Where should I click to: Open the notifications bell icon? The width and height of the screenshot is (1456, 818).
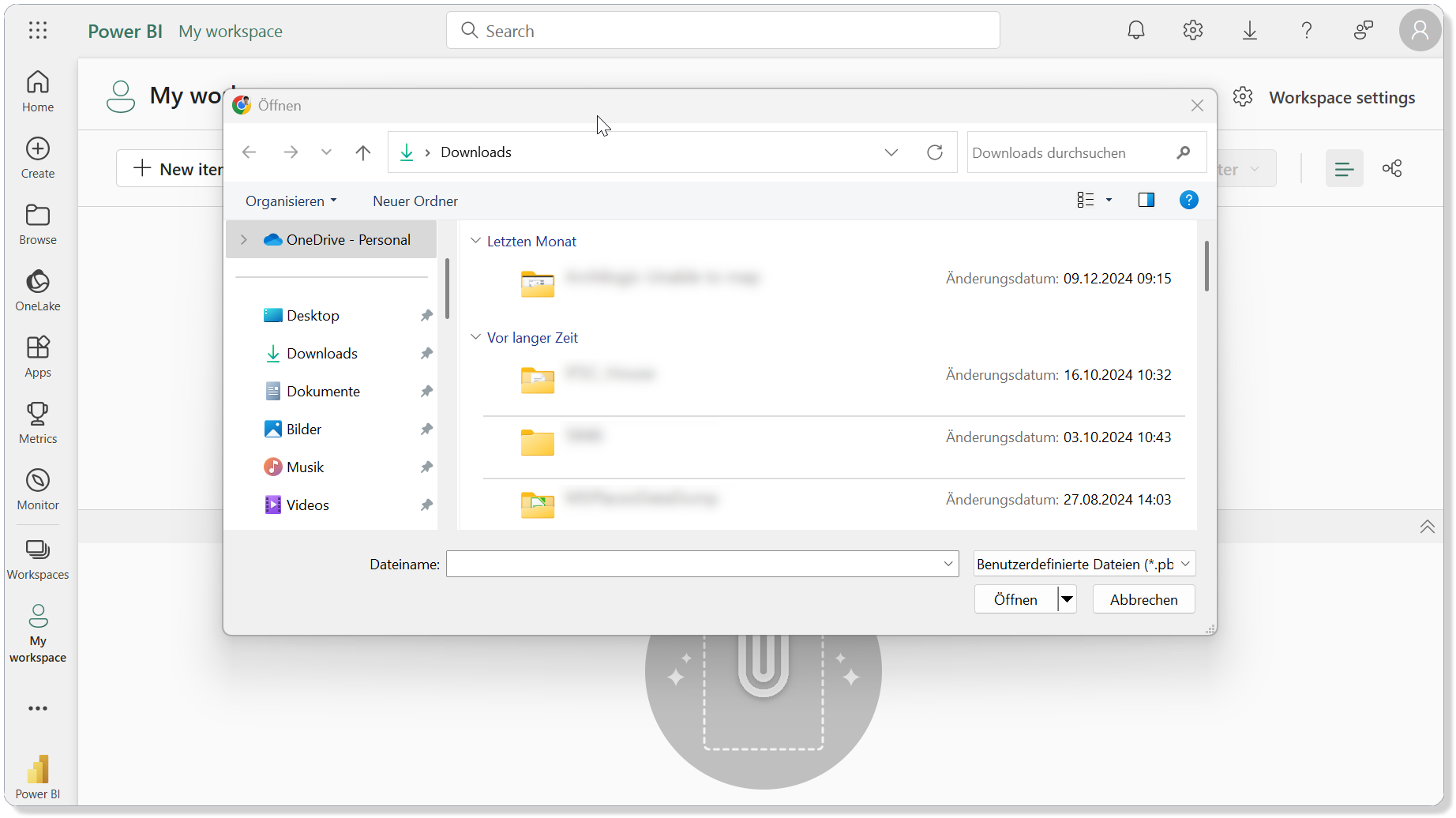coord(1135,31)
